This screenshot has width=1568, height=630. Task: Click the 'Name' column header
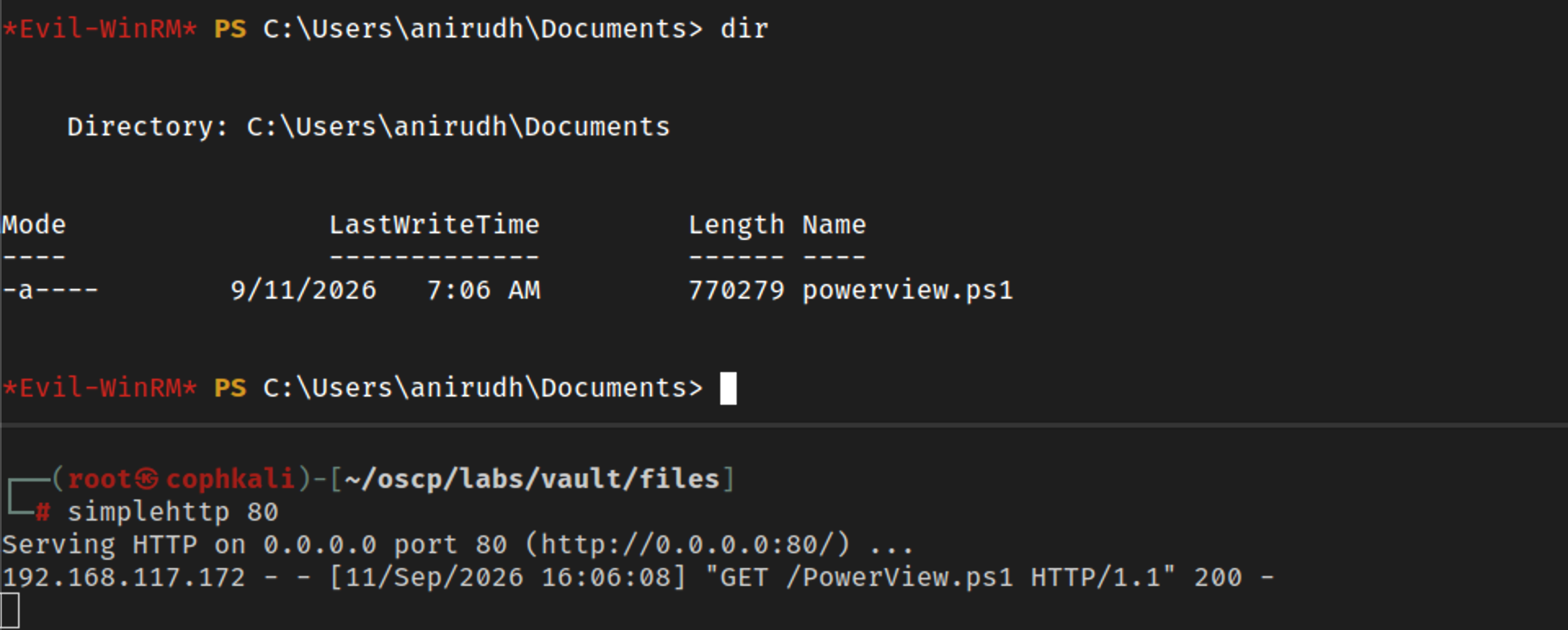pos(834,224)
